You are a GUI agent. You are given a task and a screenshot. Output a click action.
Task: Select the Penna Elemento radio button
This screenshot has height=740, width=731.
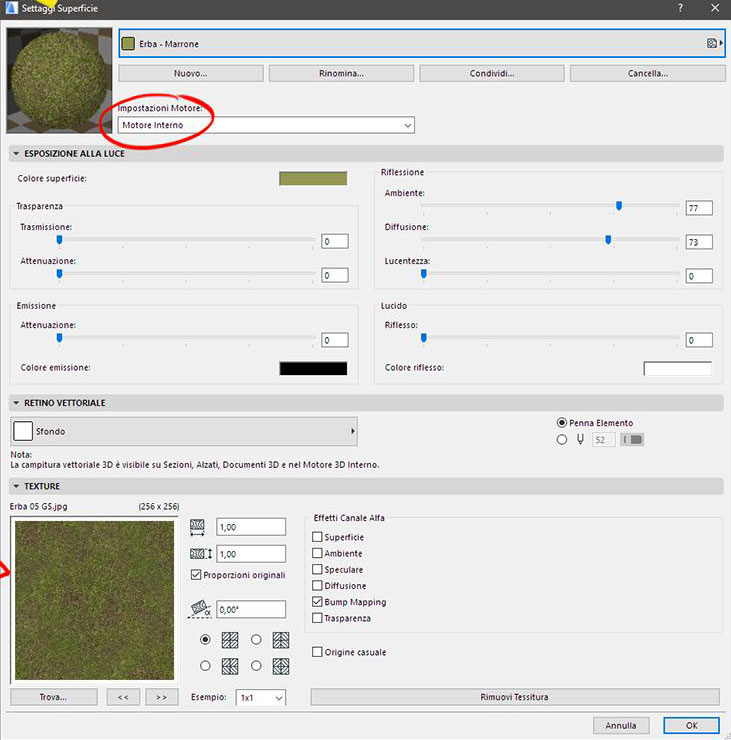click(562, 423)
